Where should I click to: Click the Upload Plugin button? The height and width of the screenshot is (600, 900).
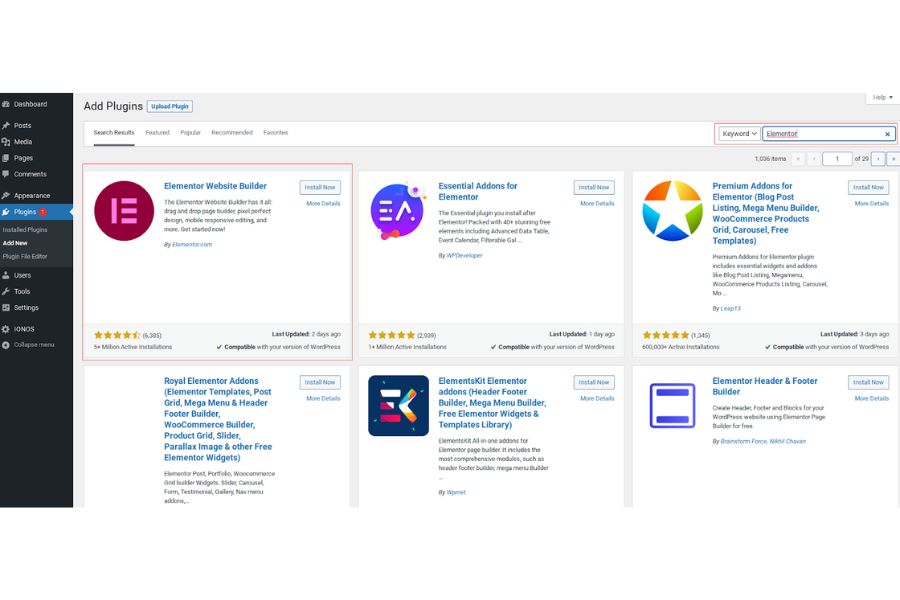[x=170, y=106]
